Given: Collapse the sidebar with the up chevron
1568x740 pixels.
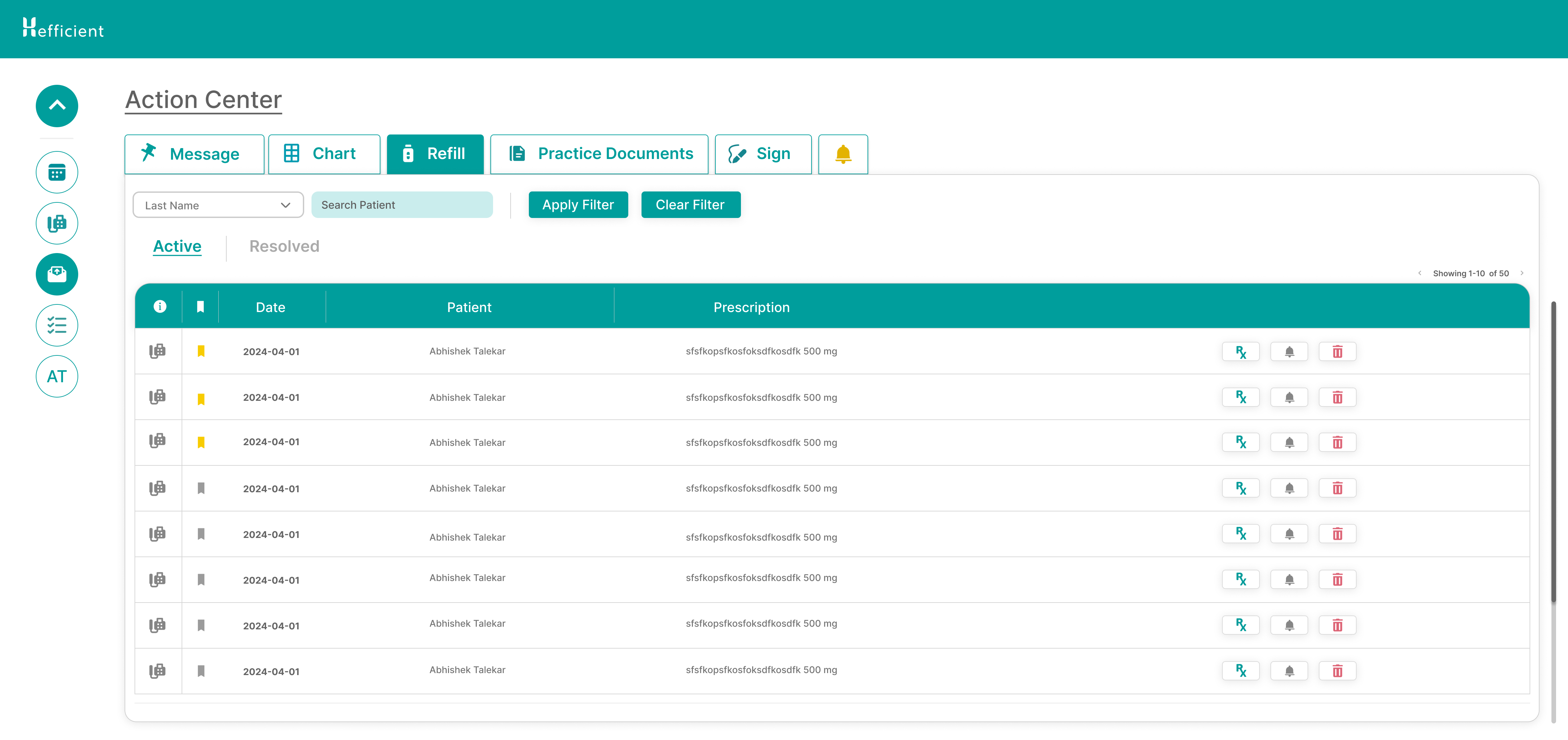Looking at the screenshot, I should (57, 106).
